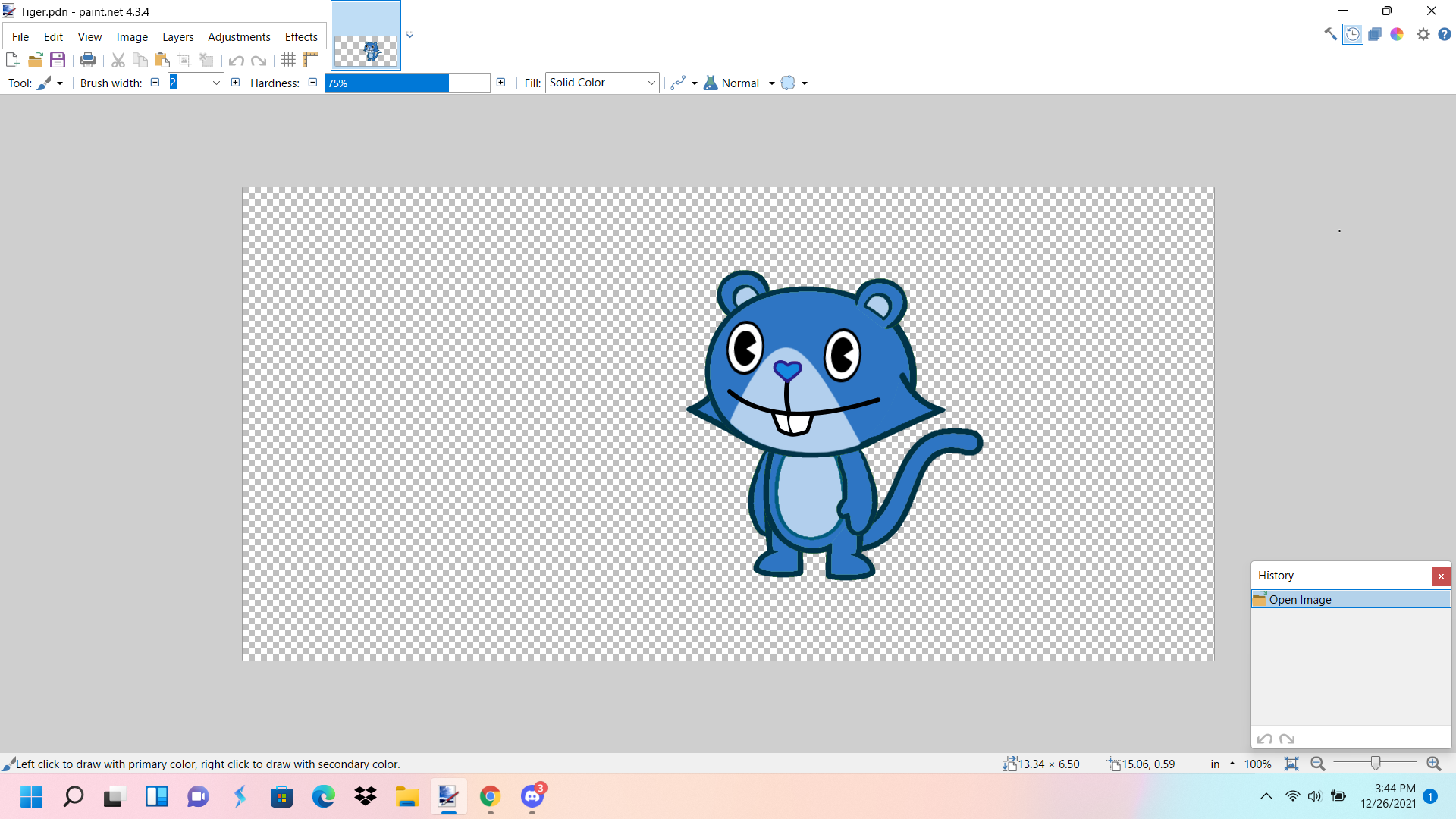This screenshot has height=819, width=1456.
Task: Toggle the Layers window icon
Action: point(1375,34)
